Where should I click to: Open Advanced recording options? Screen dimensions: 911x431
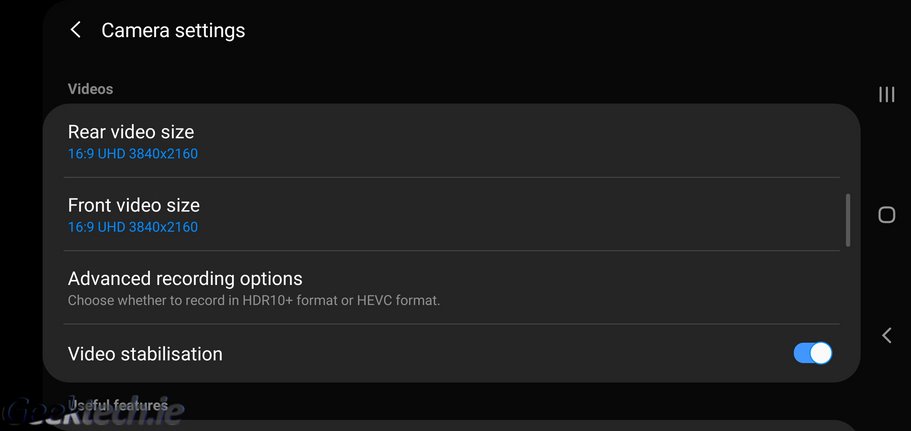pyautogui.click(x=185, y=278)
